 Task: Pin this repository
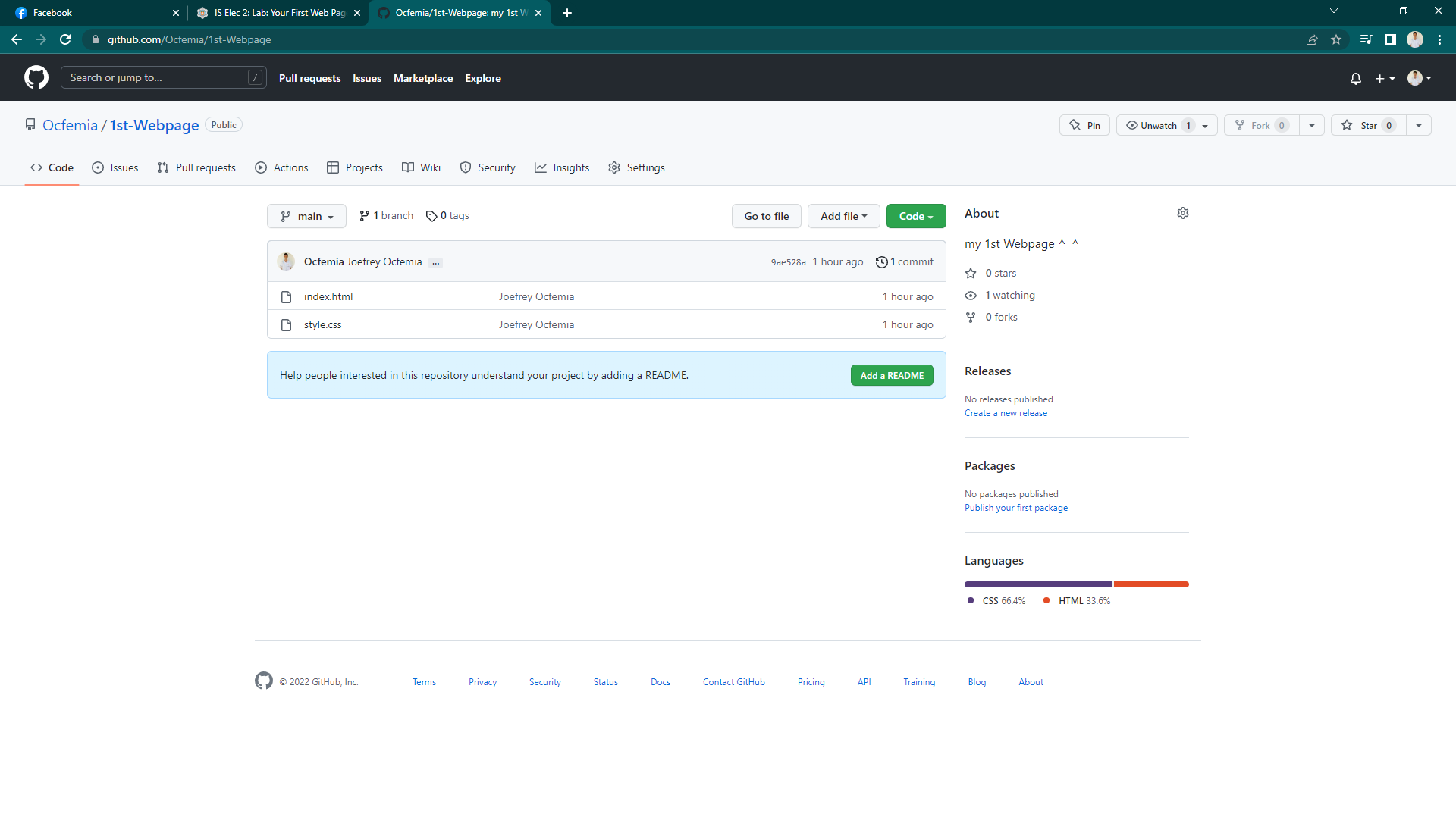click(1084, 125)
